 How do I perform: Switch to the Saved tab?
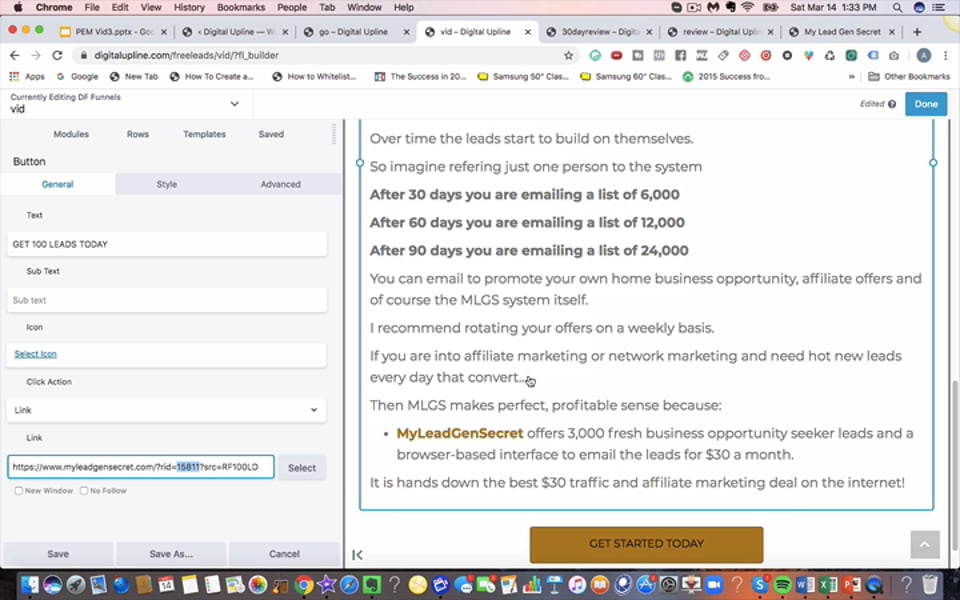coord(271,134)
